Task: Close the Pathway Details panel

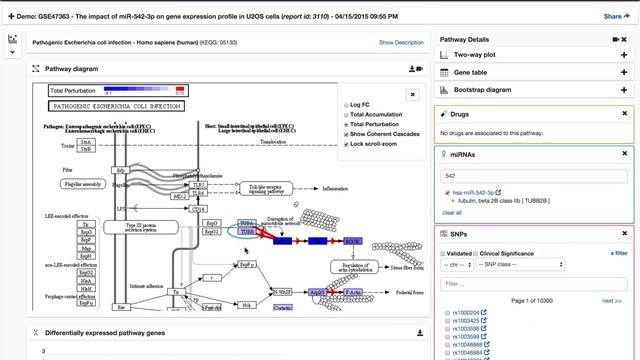Action: coord(624,40)
